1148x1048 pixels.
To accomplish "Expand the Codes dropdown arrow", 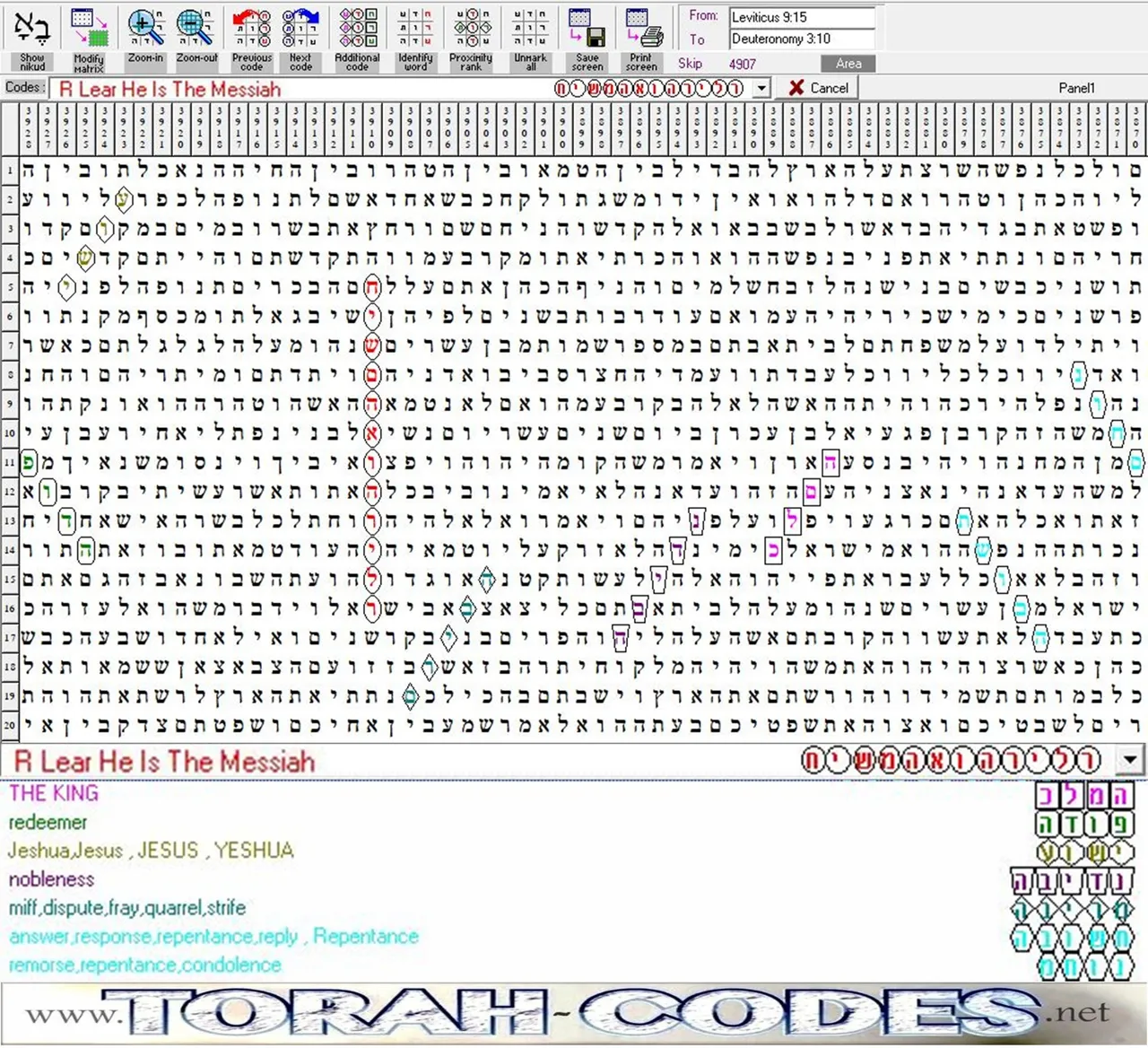I will 761,88.
